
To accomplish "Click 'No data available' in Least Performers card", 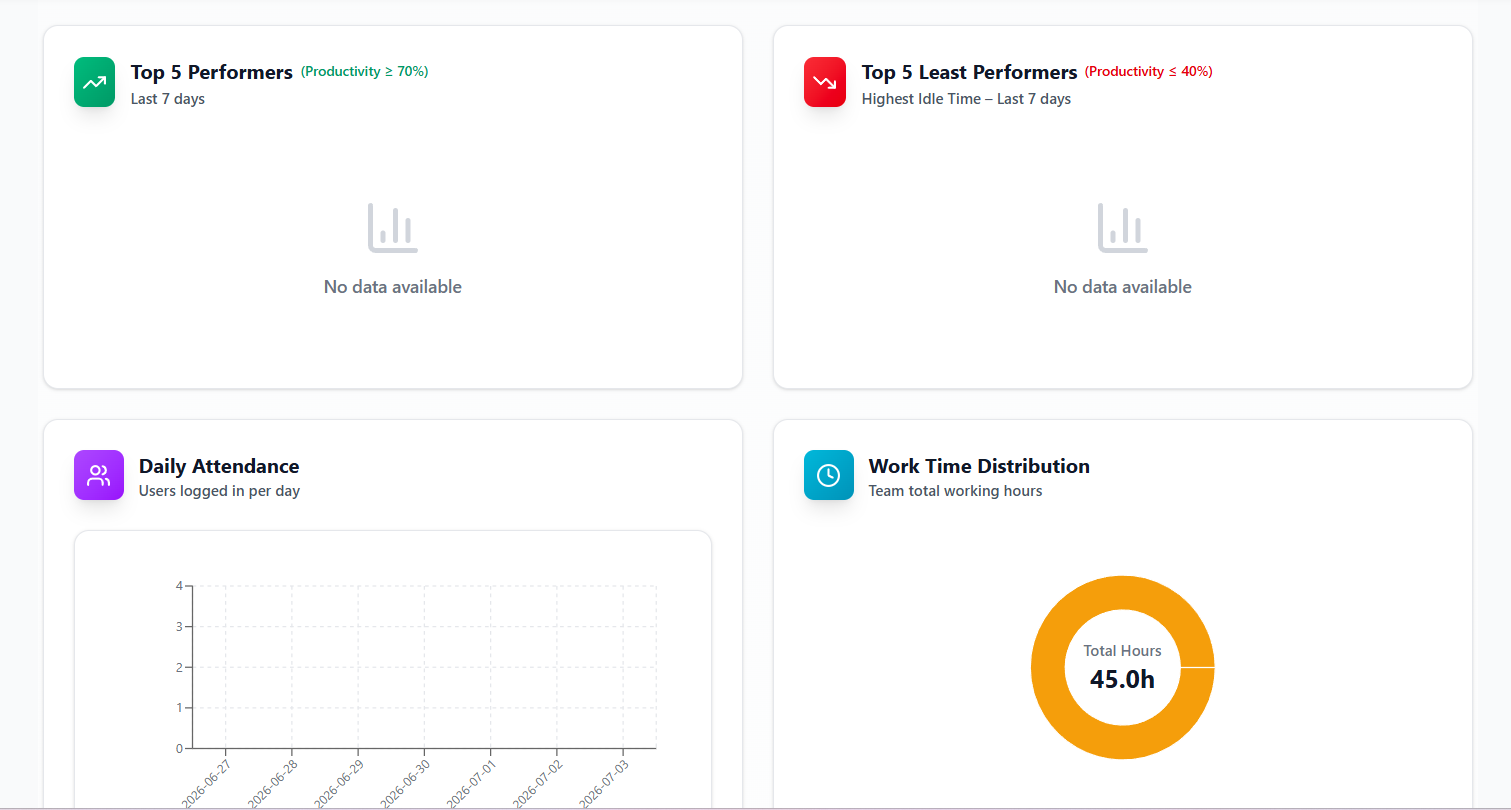I will tap(1123, 287).
